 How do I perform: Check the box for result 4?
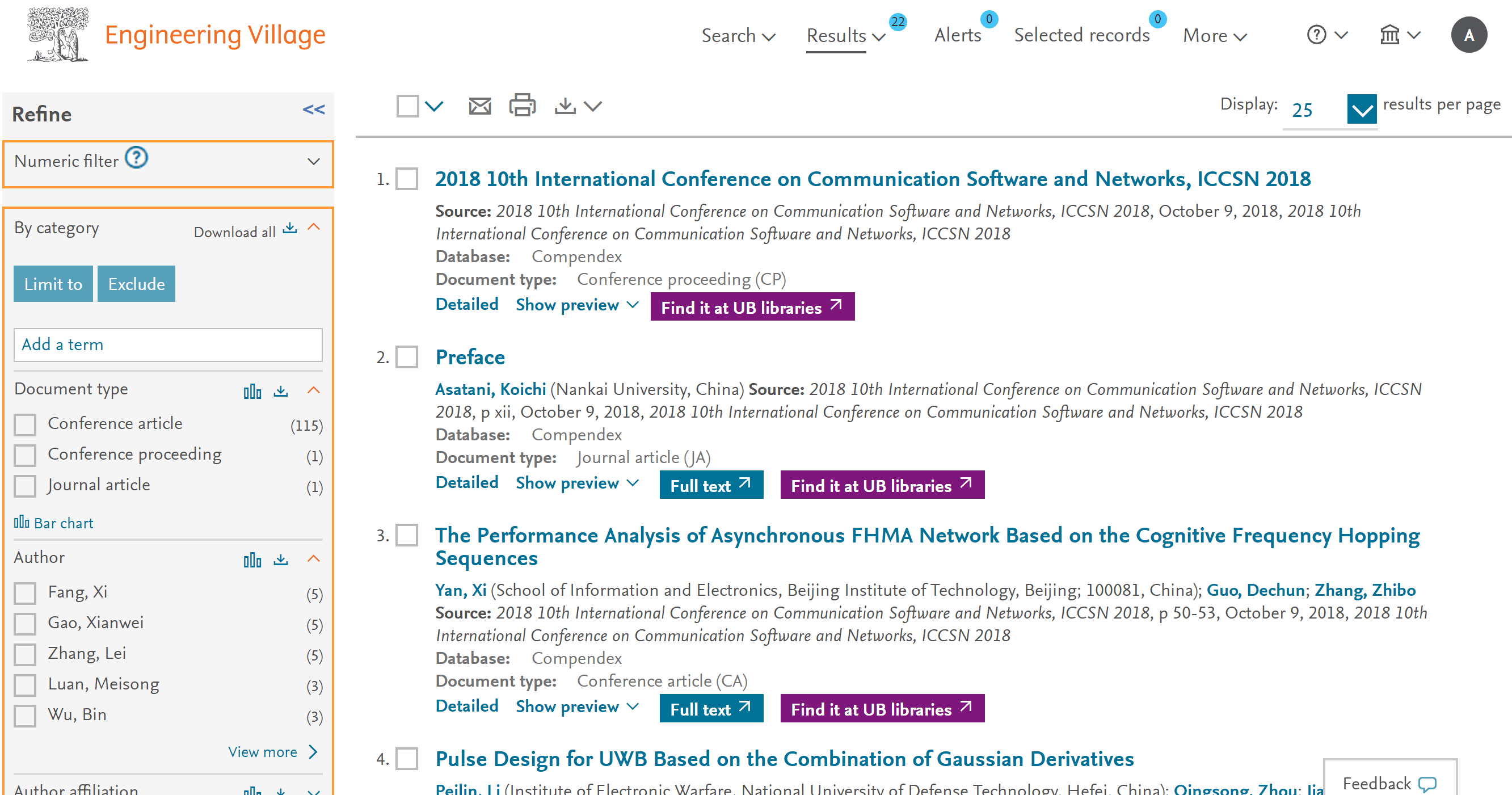pos(407,759)
